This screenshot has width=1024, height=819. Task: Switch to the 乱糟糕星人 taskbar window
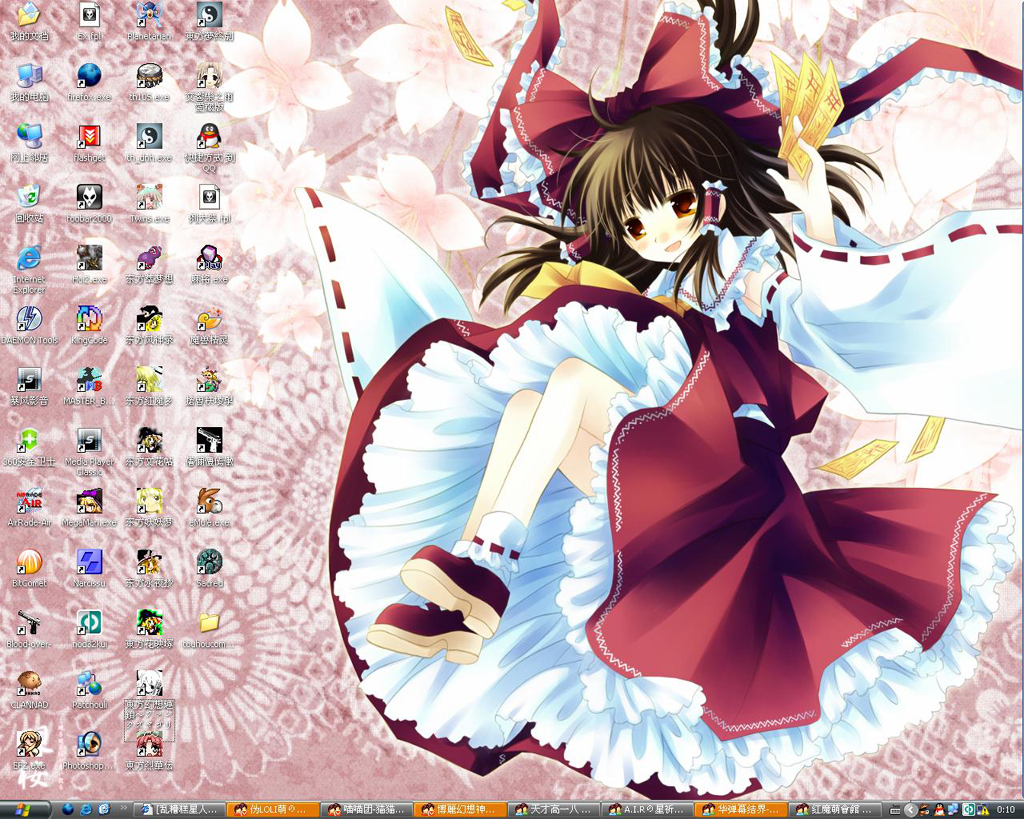point(180,810)
